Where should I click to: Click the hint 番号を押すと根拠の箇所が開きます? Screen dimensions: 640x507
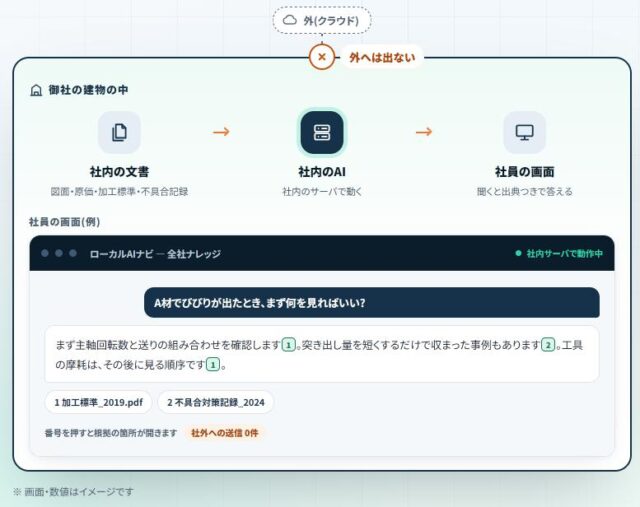click(x=111, y=433)
